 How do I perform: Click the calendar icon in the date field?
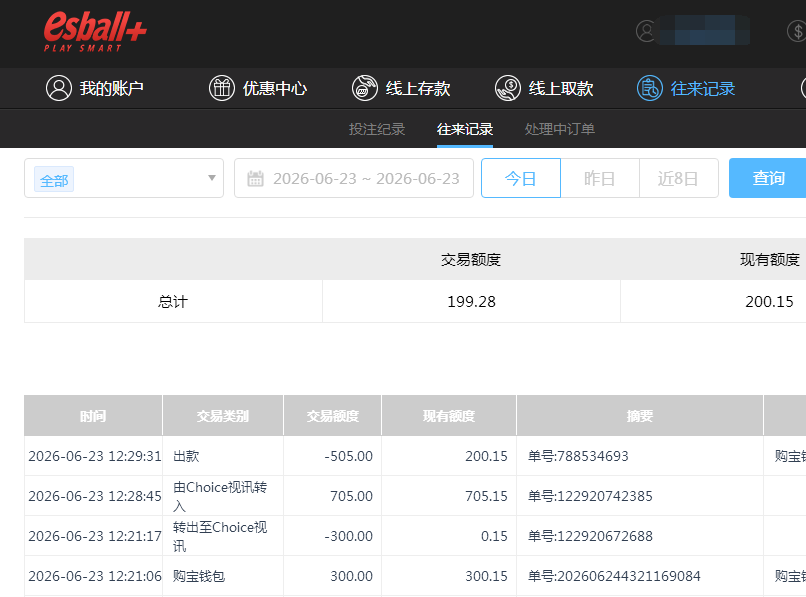pos(255,178)
